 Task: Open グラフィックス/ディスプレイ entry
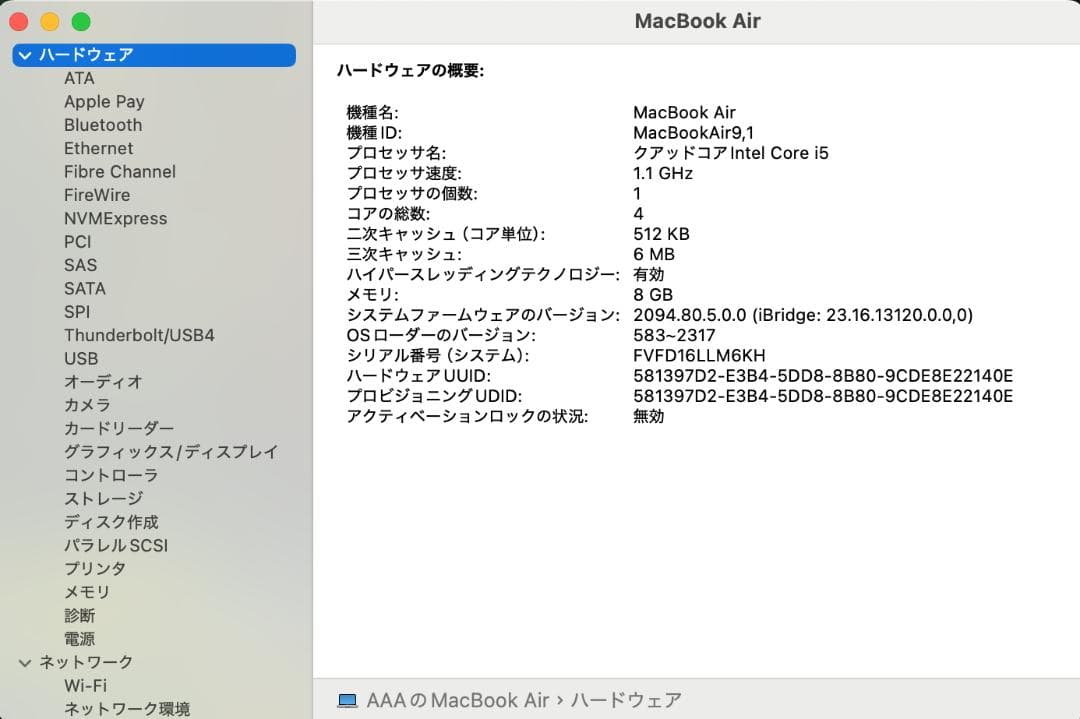pyautogui.click(x=171, y=452)
